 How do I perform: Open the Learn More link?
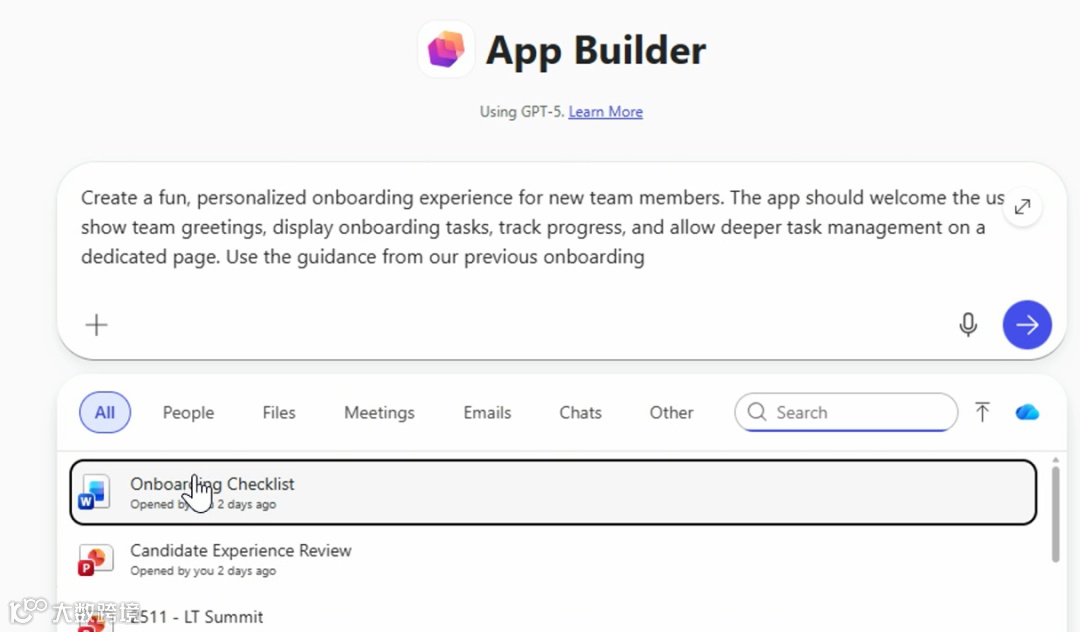[x=605, y=112]
